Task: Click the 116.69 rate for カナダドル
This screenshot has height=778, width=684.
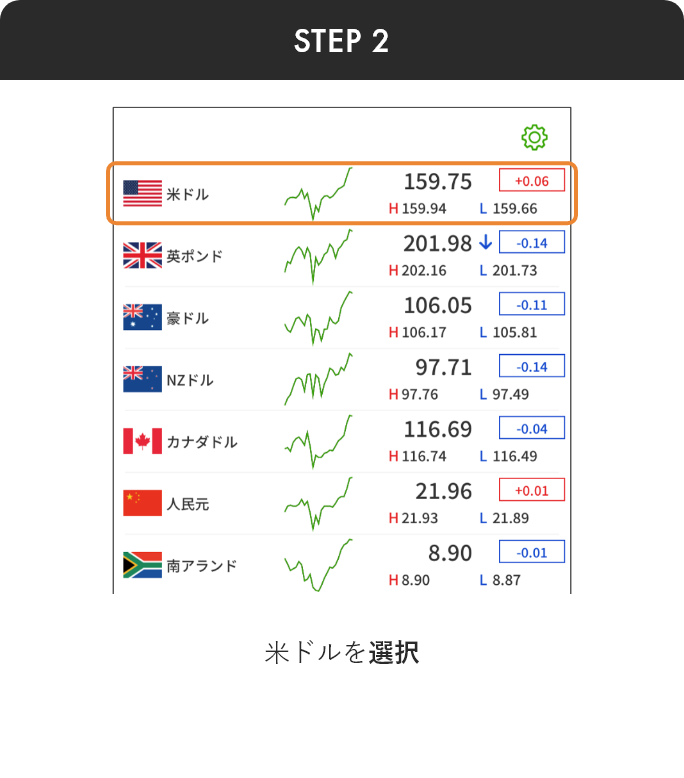Action: 438,429
